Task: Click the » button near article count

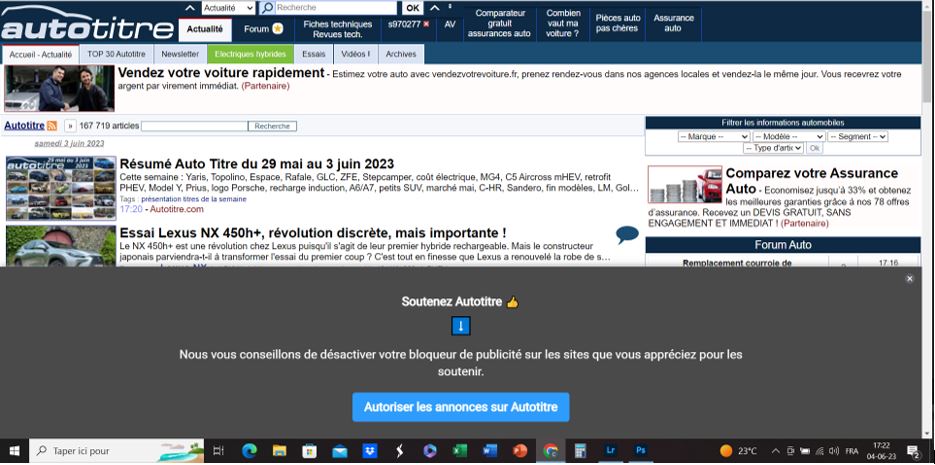Action: pos(70,126)
